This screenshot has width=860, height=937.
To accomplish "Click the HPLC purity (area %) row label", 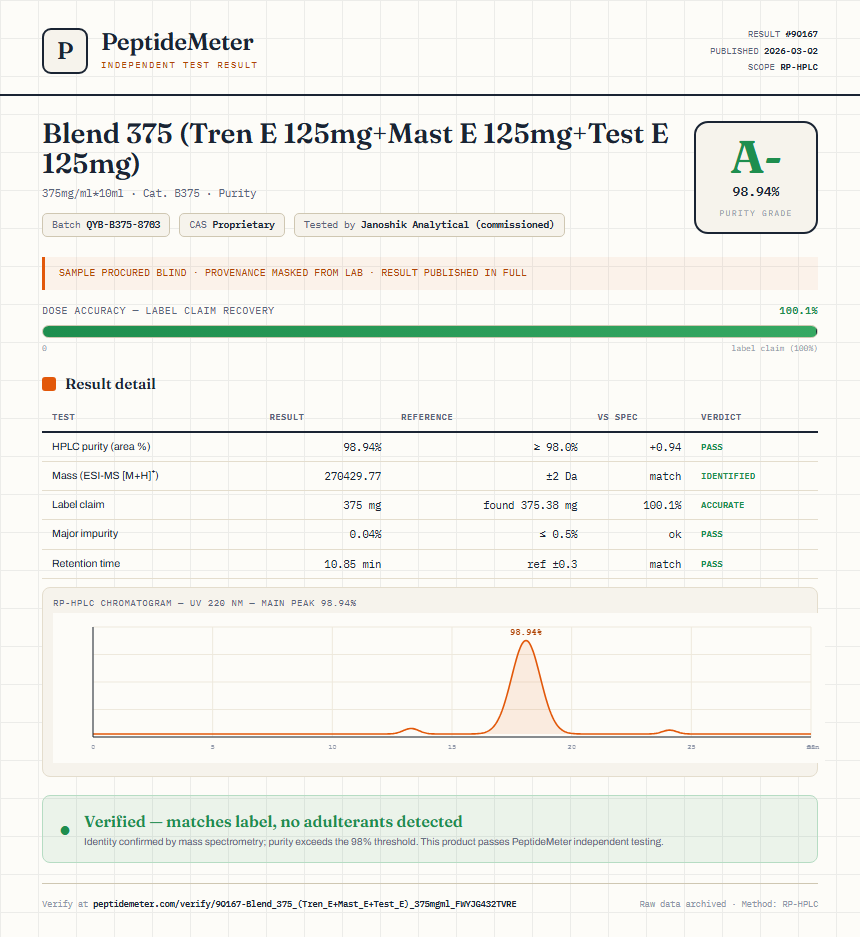I will click(x=101, y=446).
